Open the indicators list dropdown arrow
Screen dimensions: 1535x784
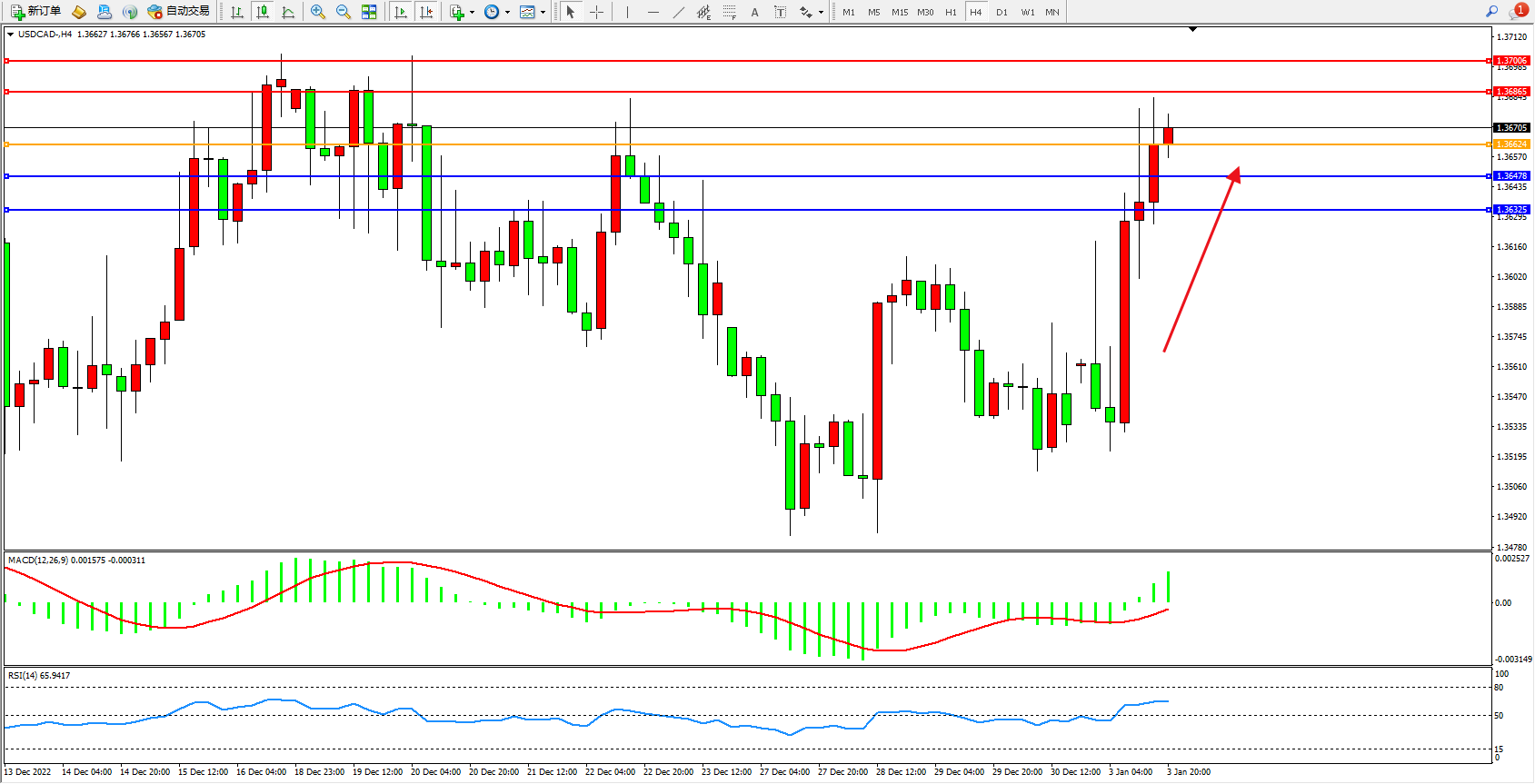(x=472, y=13)
